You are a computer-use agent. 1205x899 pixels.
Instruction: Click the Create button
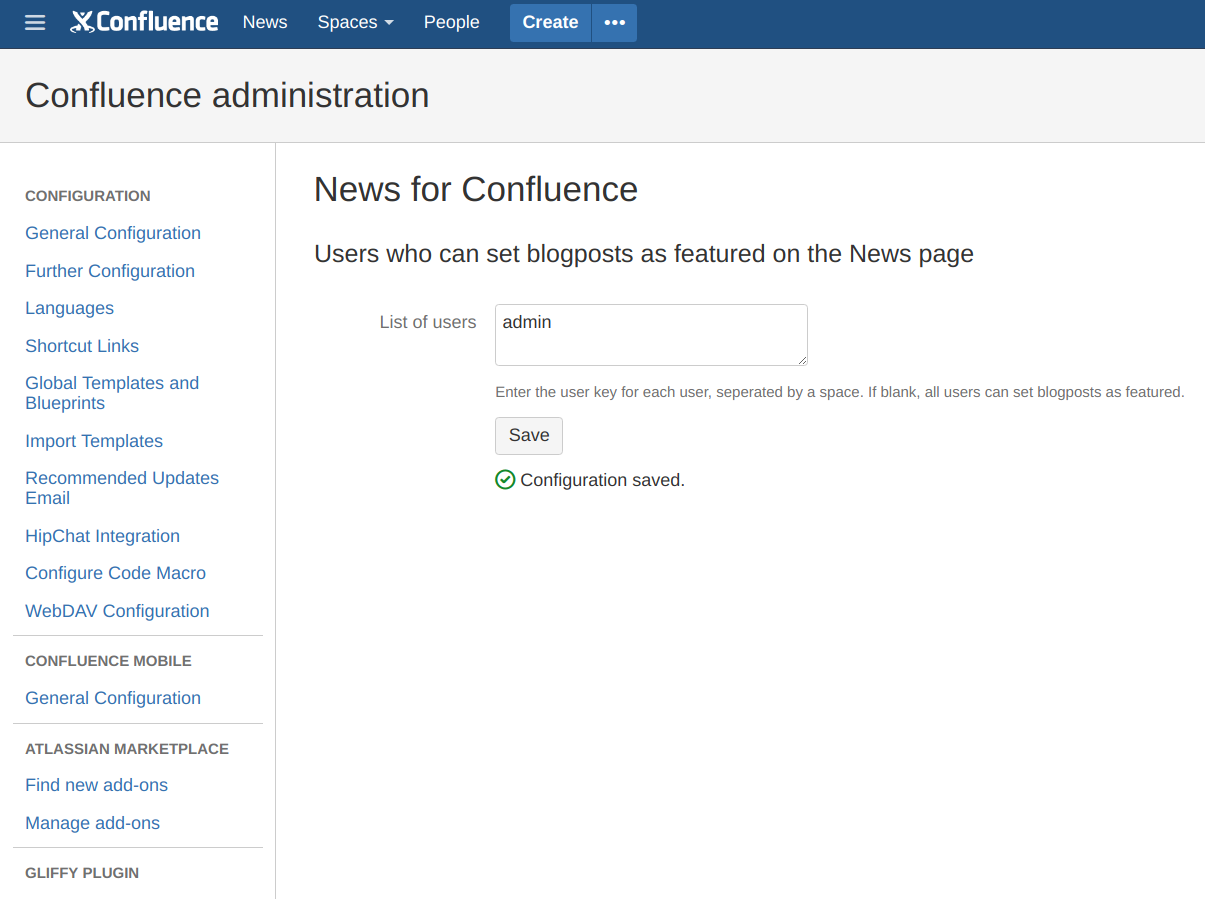tap(550, 23)
